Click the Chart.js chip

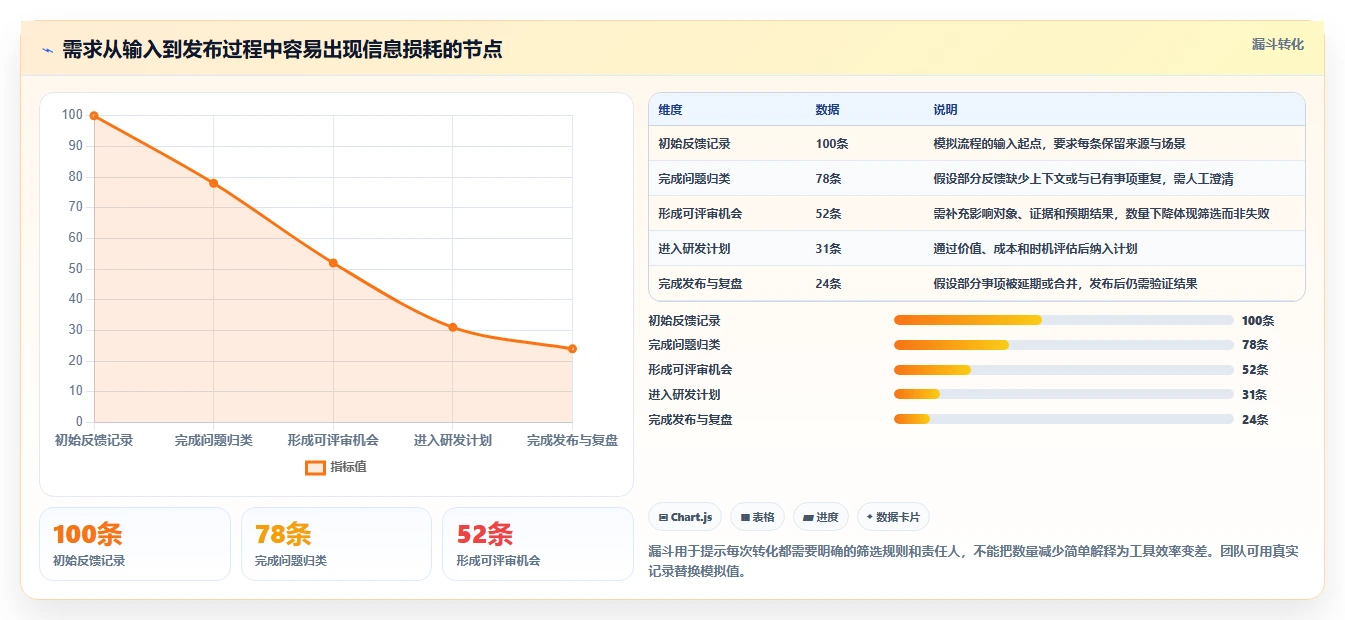(x=685, y=517)
